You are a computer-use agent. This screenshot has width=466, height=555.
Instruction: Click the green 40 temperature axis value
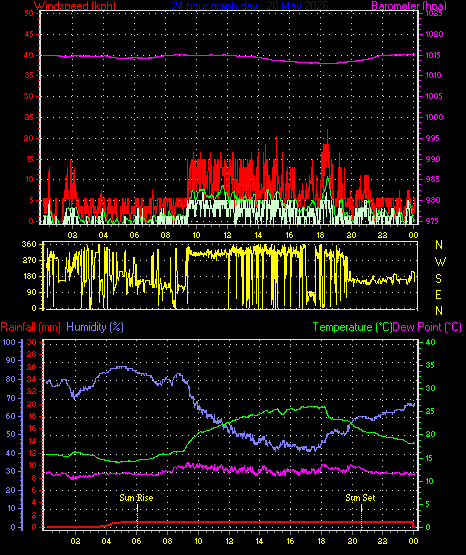pyautogui.click(x=430, y=342)
